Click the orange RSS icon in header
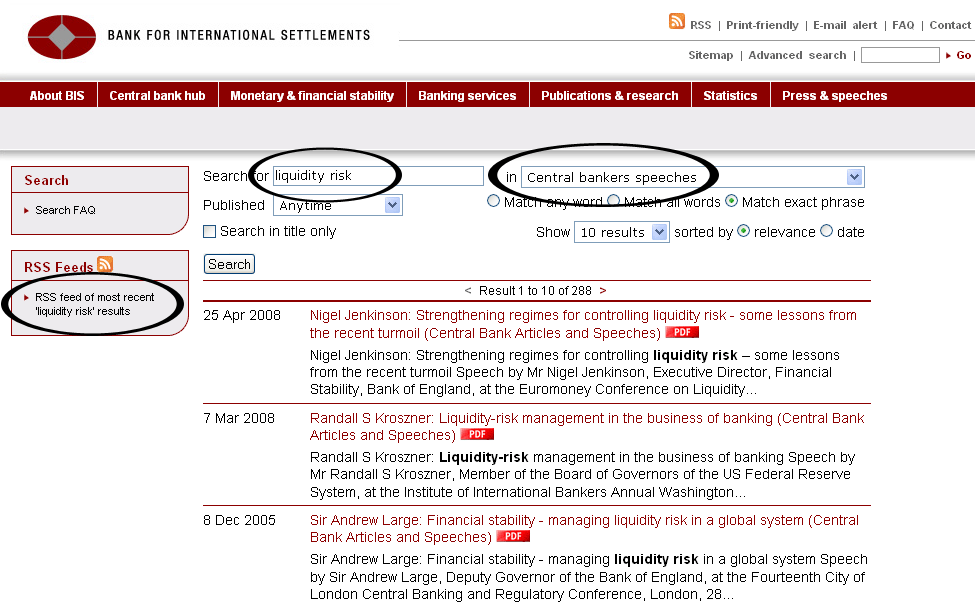The height and width of the screenshot is (604, 975). pos(677,22)
